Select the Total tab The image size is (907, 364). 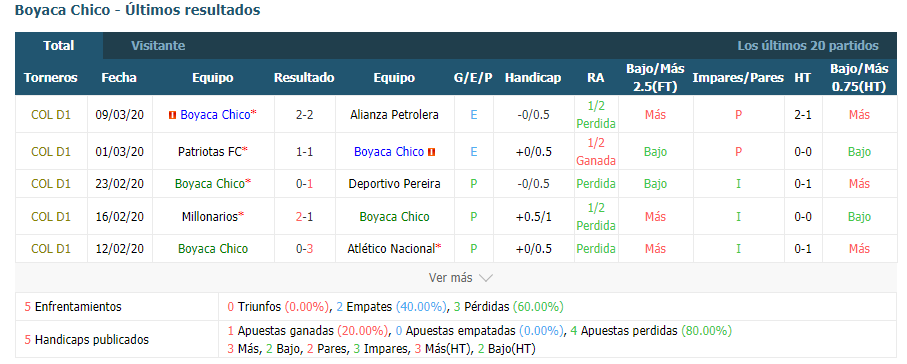pyautogui.click(x=58, y=46)
